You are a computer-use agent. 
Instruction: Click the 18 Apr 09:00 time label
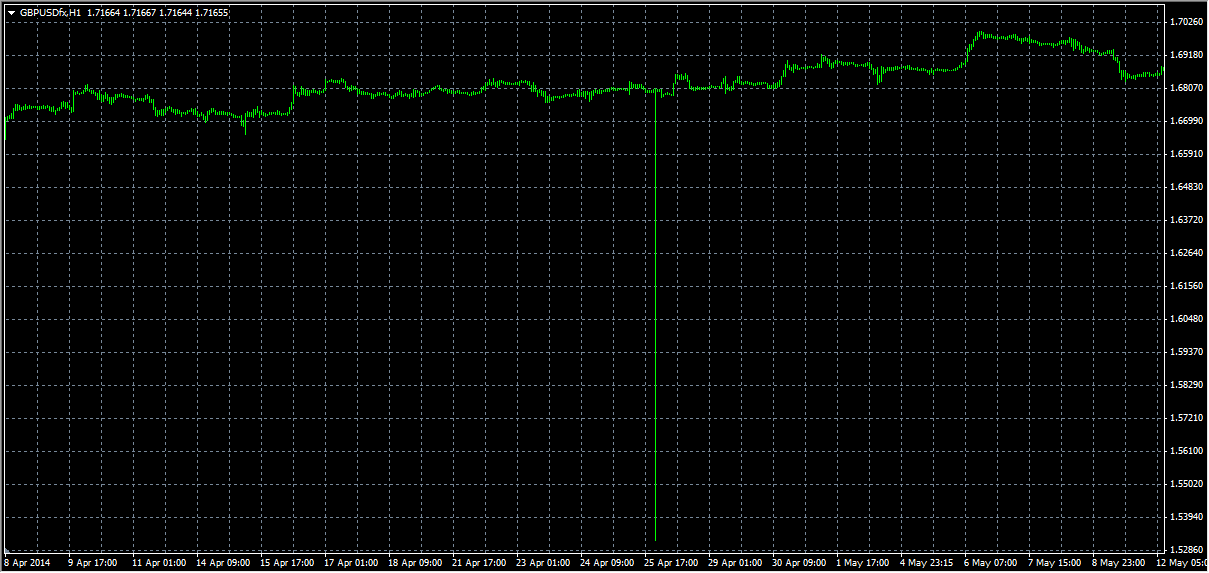pyautogui.click(x=414, y=563)
